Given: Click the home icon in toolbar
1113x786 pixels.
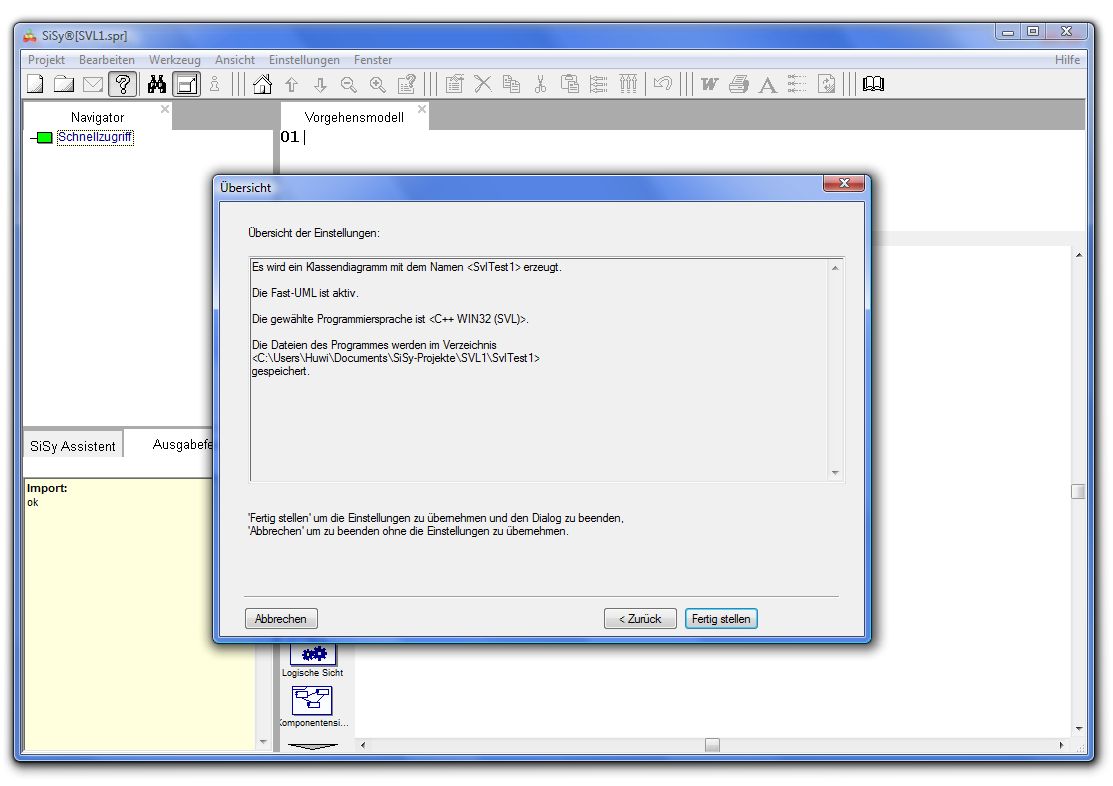Looking at the screenshot, I should [262, 85].
